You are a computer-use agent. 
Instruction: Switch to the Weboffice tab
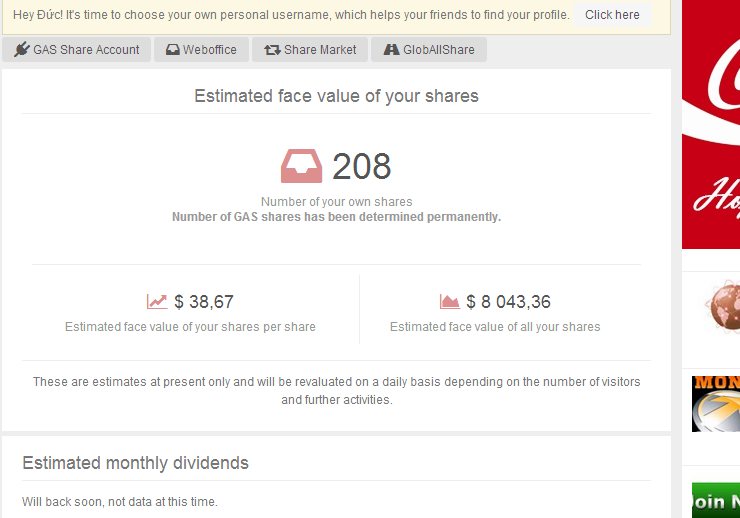click(x=202, y=50)
